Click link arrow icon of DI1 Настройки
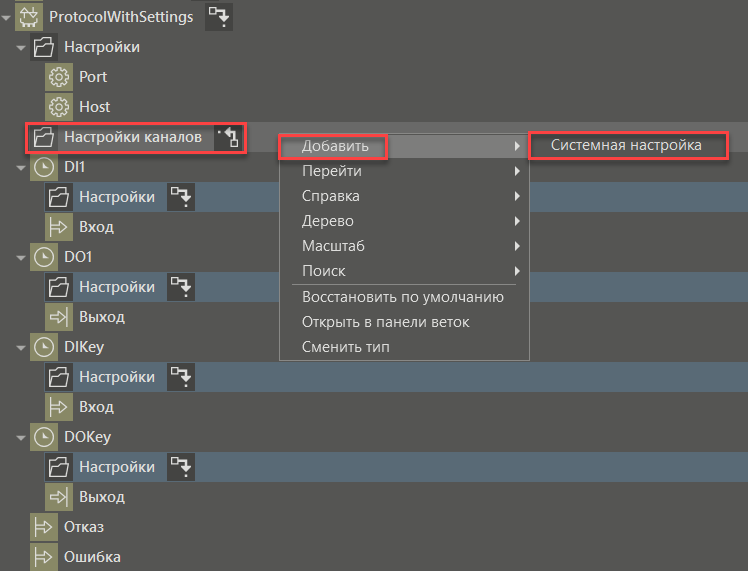The image size is (748, 571). 181,197
